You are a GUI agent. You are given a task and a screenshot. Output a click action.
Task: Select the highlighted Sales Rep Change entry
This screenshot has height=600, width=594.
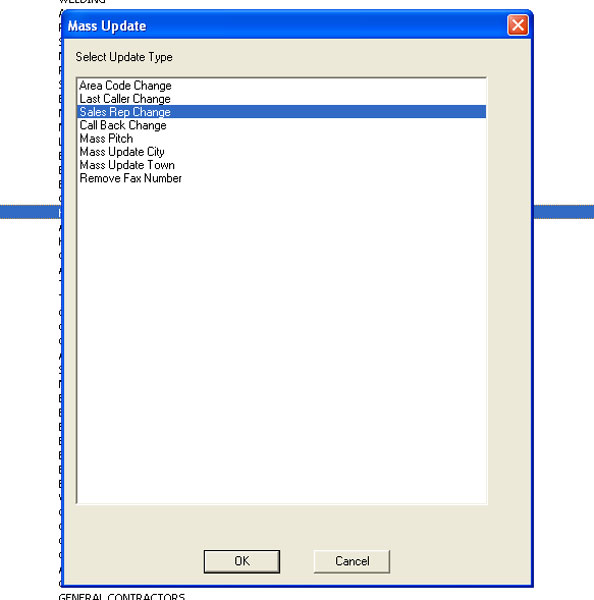(282, 112)
